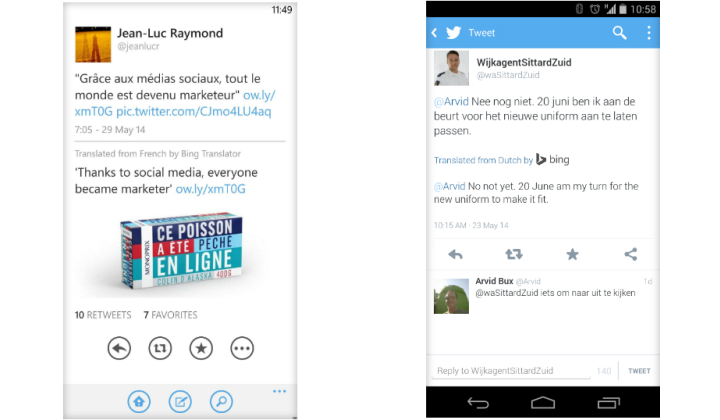Open the fish box image thumbnail

pos(181,251)
